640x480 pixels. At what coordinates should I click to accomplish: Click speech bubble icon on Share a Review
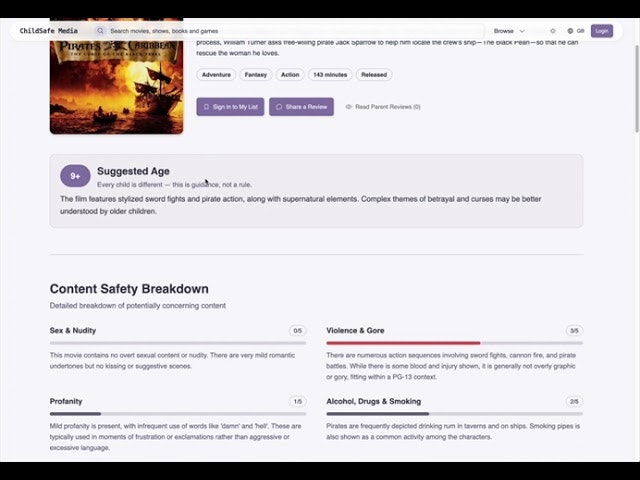click(x=279, y=107)
